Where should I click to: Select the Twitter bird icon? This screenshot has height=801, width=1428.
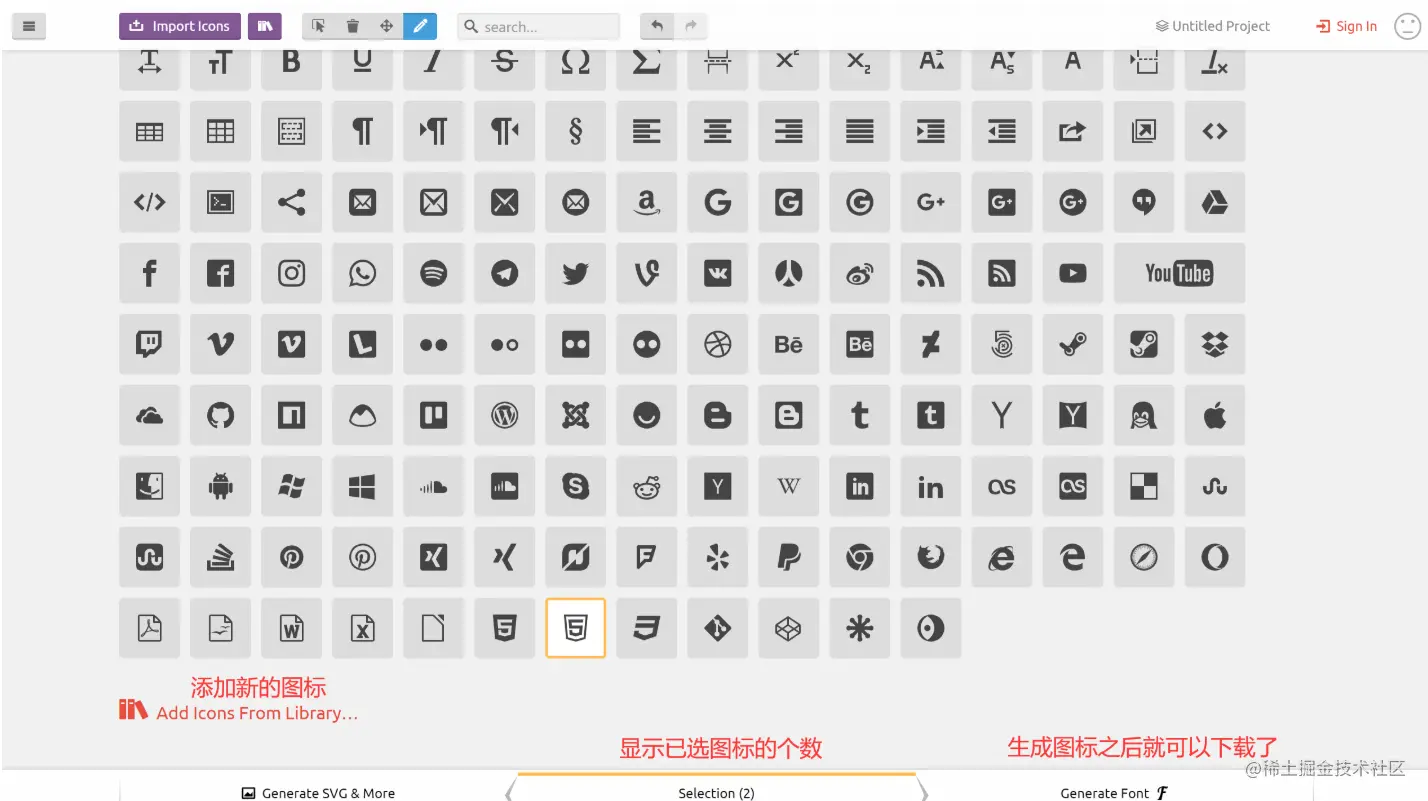click(x=576, y=273)
